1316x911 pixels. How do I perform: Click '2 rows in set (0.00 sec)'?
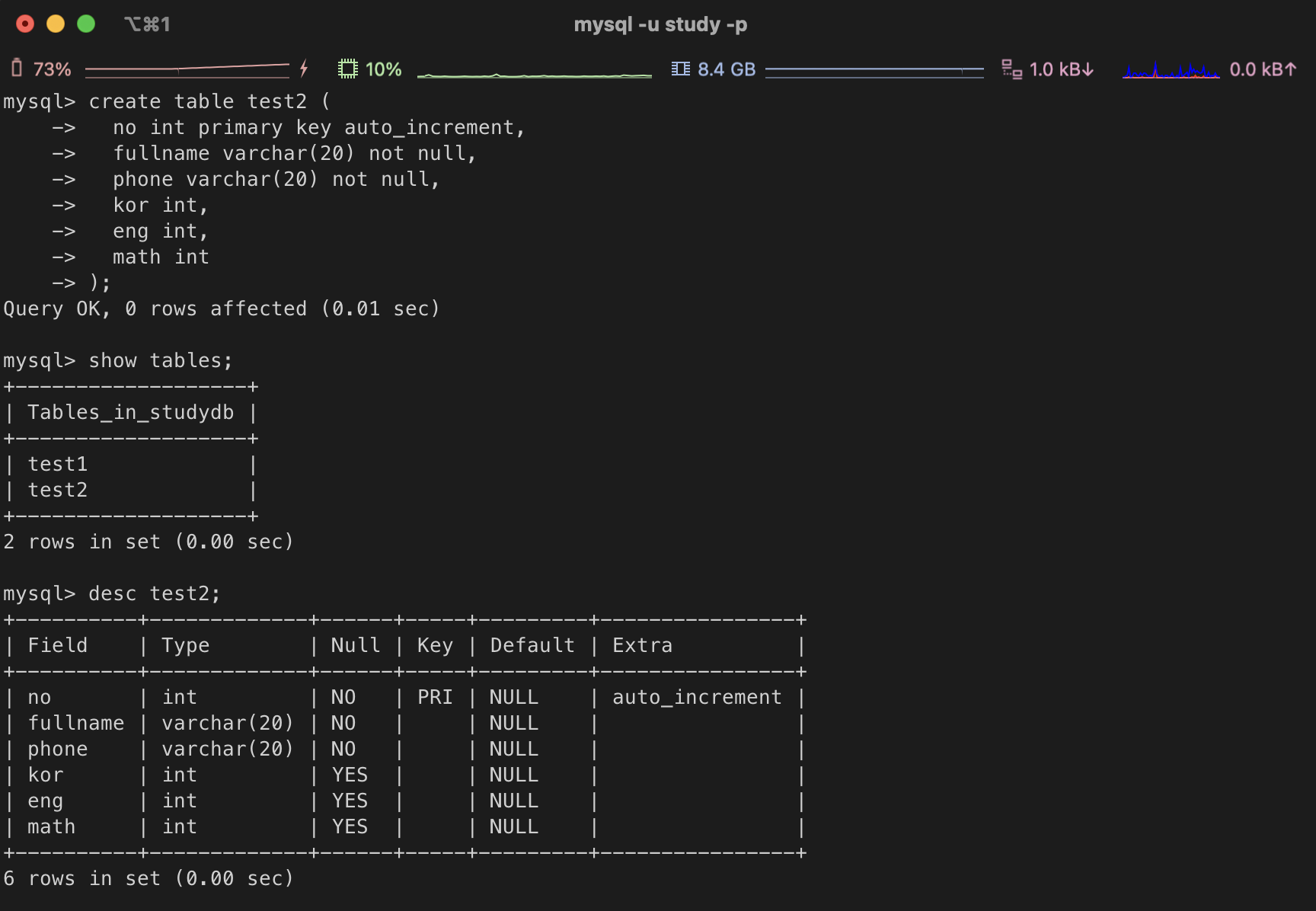149,542
